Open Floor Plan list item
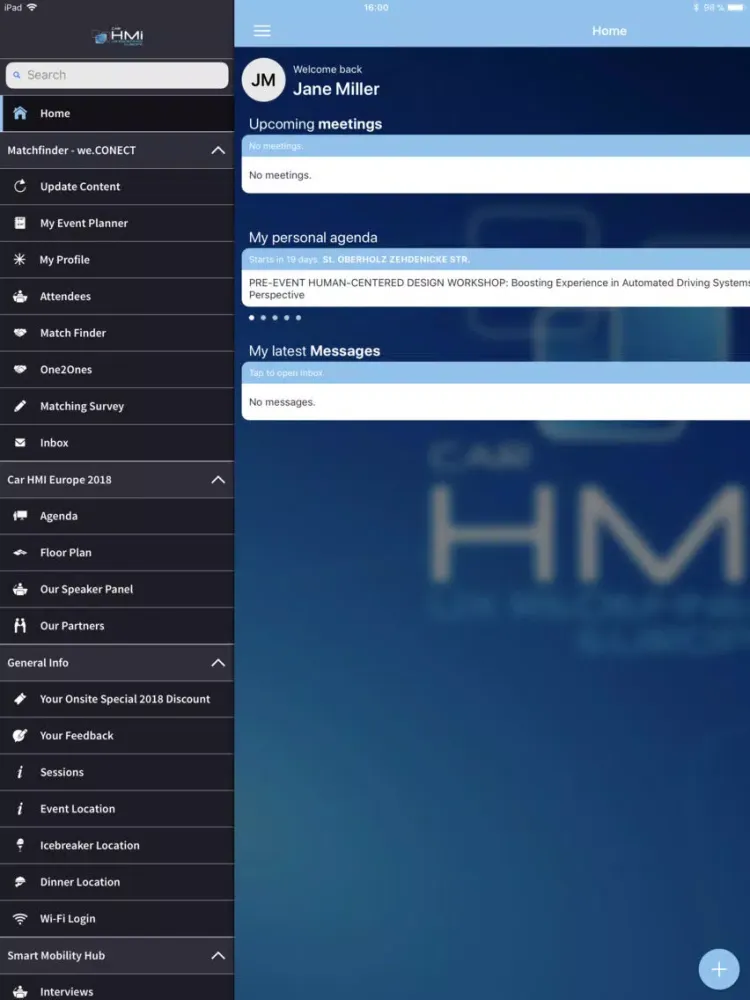This screenshot has width=750, height=1000. click(117, 552)
